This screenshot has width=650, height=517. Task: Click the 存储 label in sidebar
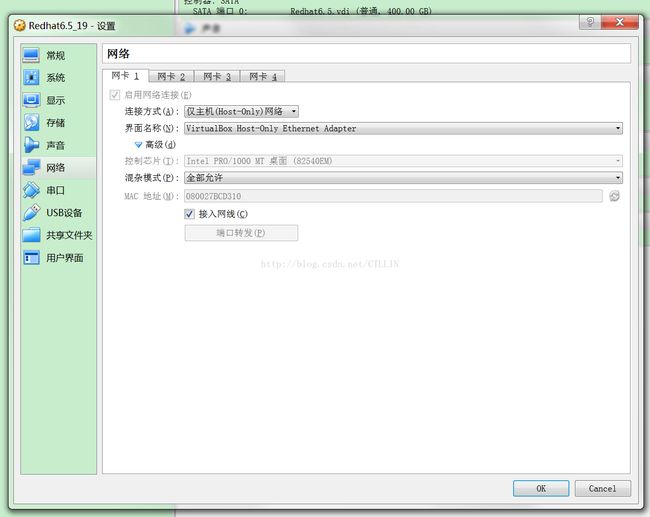click(x=56, y=123)
